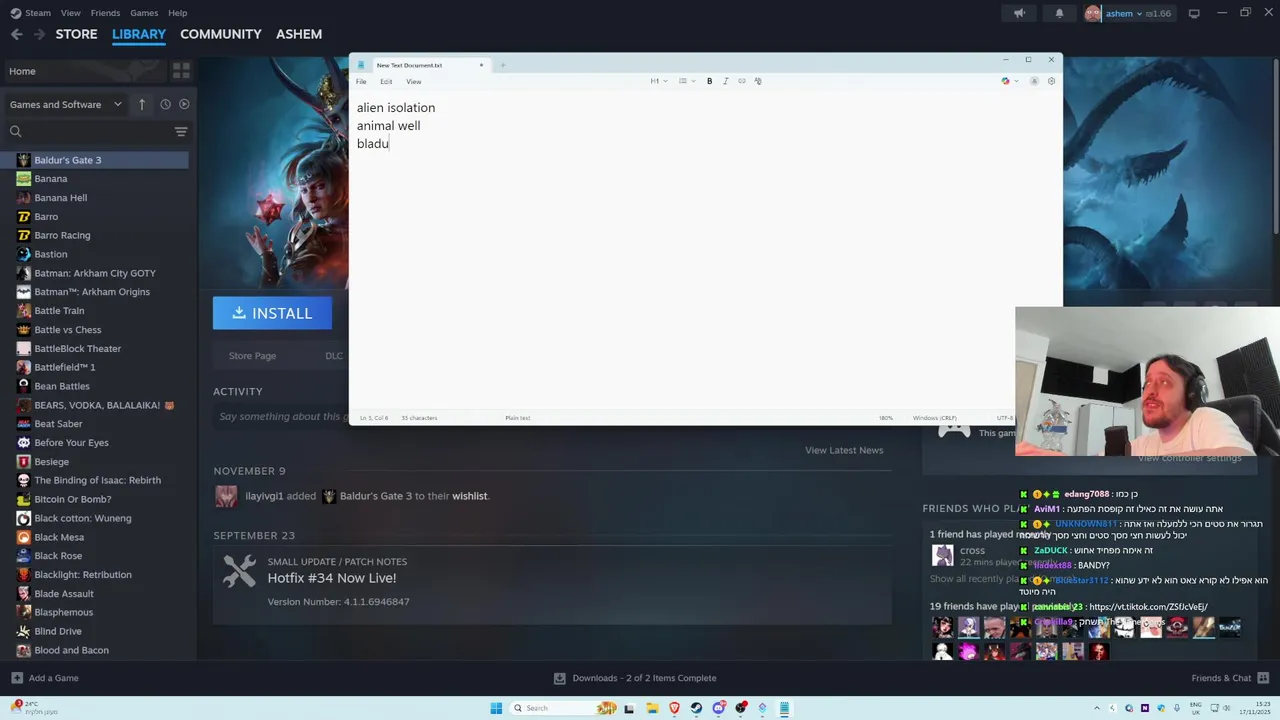This screenshot has height=720, width=1280.
Task: Toggle the recent activity clock filter
Action: coord(166,104)
